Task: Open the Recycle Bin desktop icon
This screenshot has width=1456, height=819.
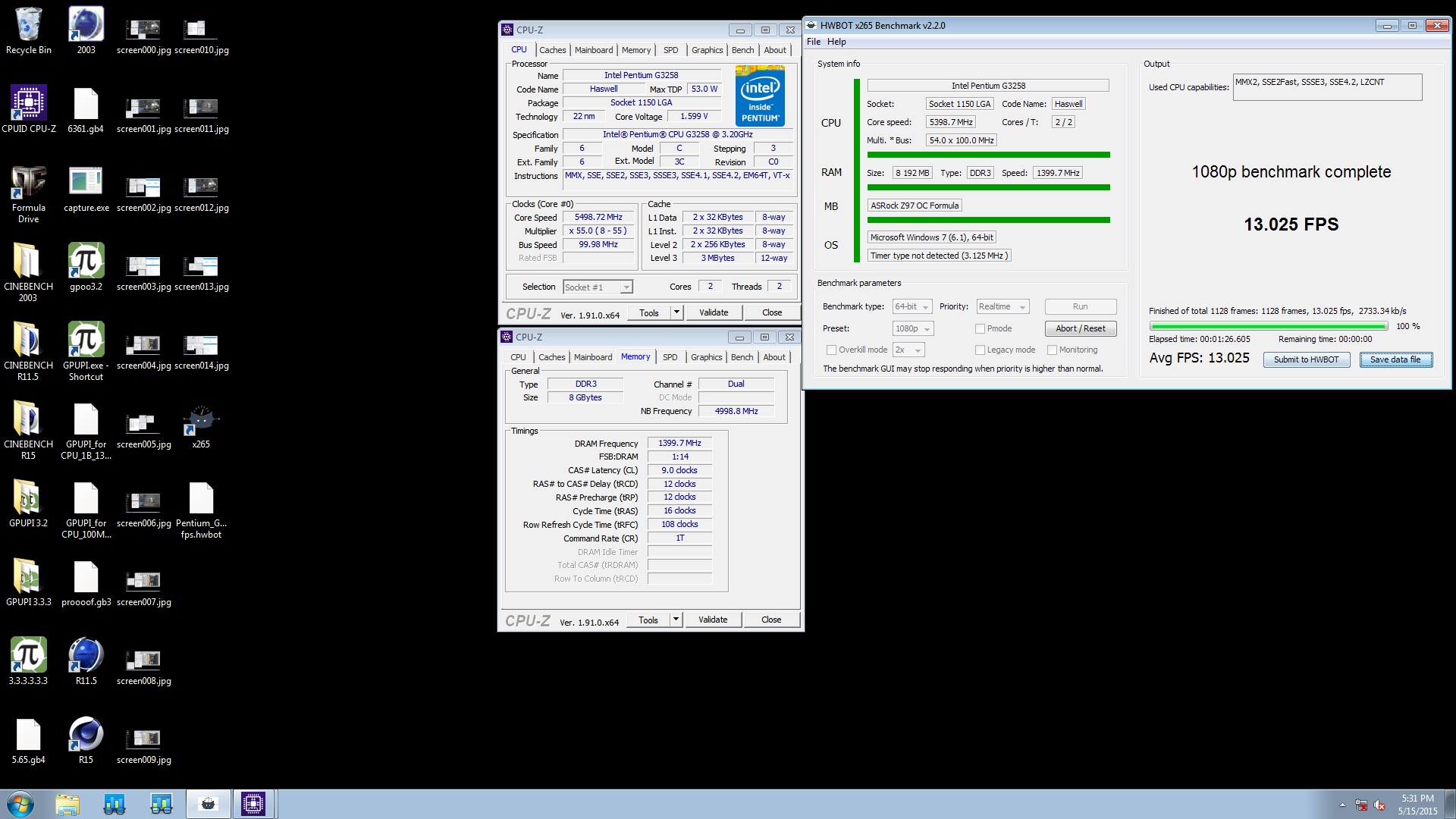Action: click(28, 30)
